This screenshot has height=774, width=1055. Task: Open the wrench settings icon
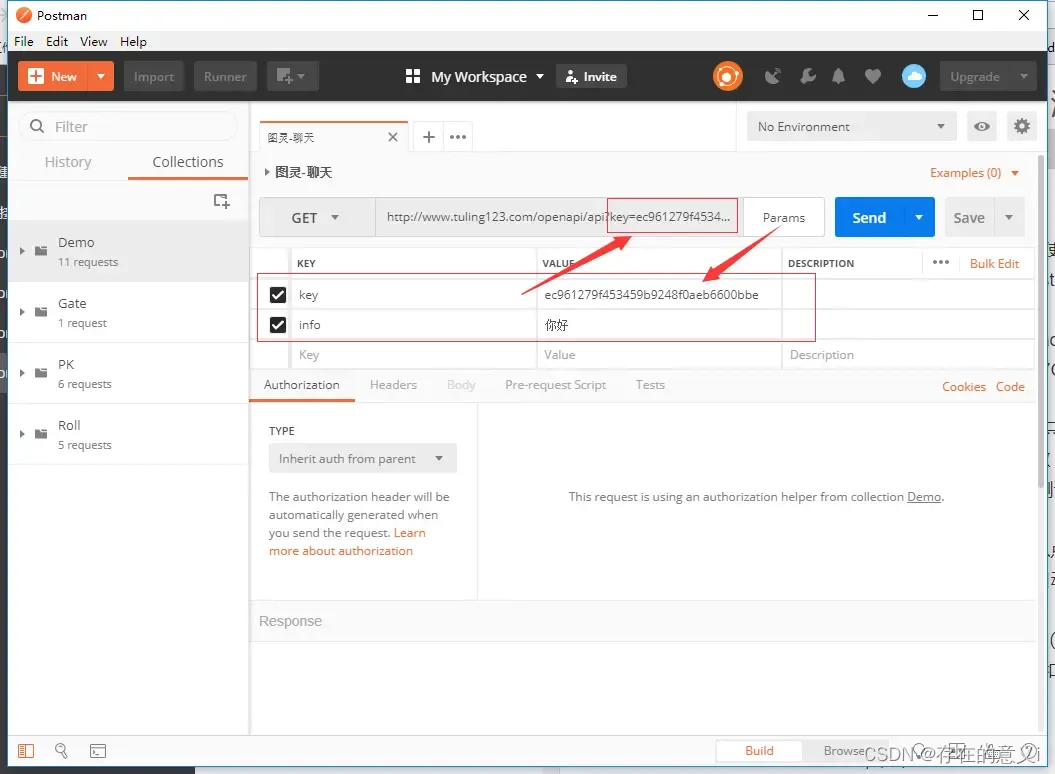click(x=807, y=76)
